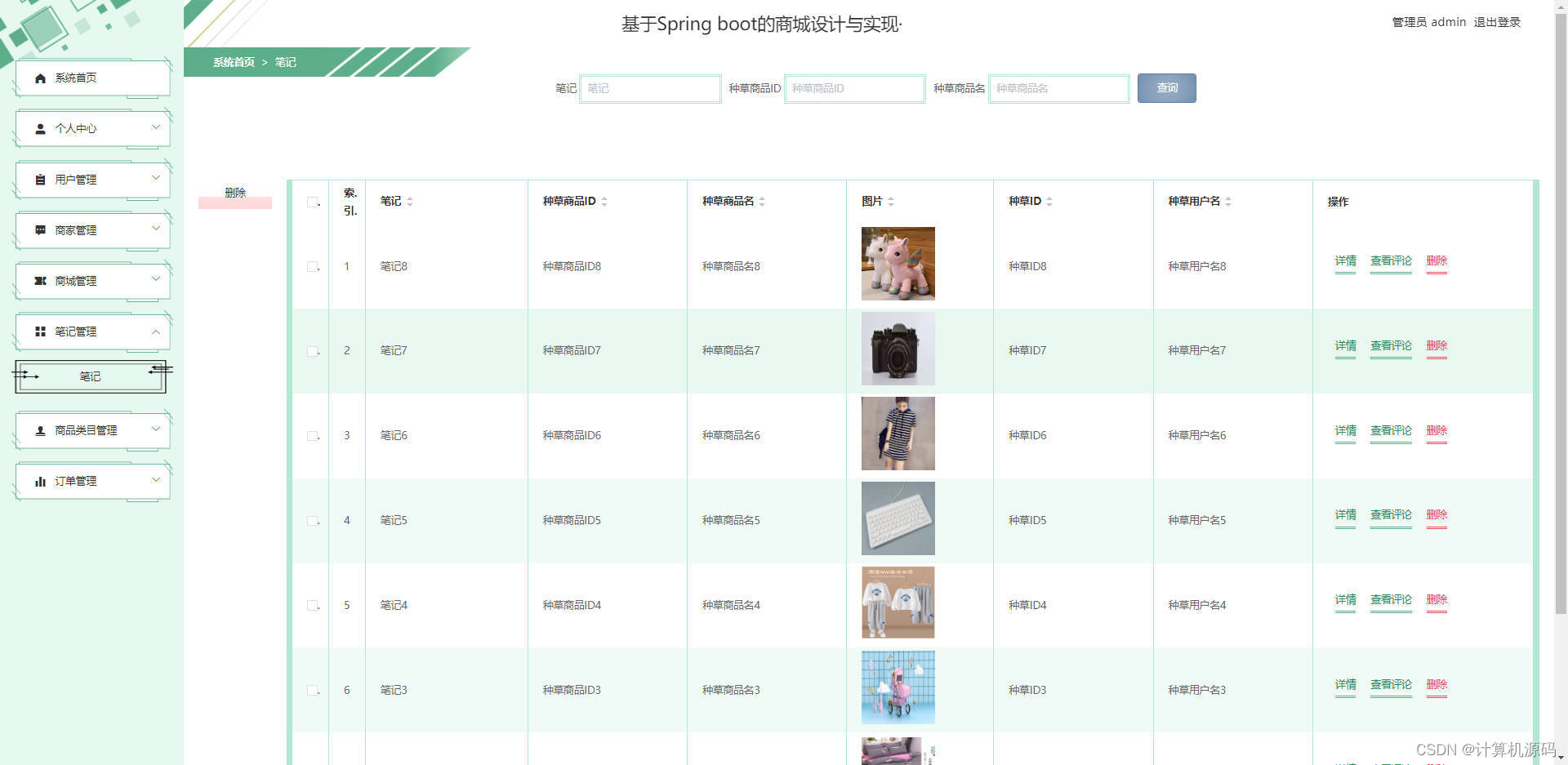Select the person icon for 个人中心

40,128
